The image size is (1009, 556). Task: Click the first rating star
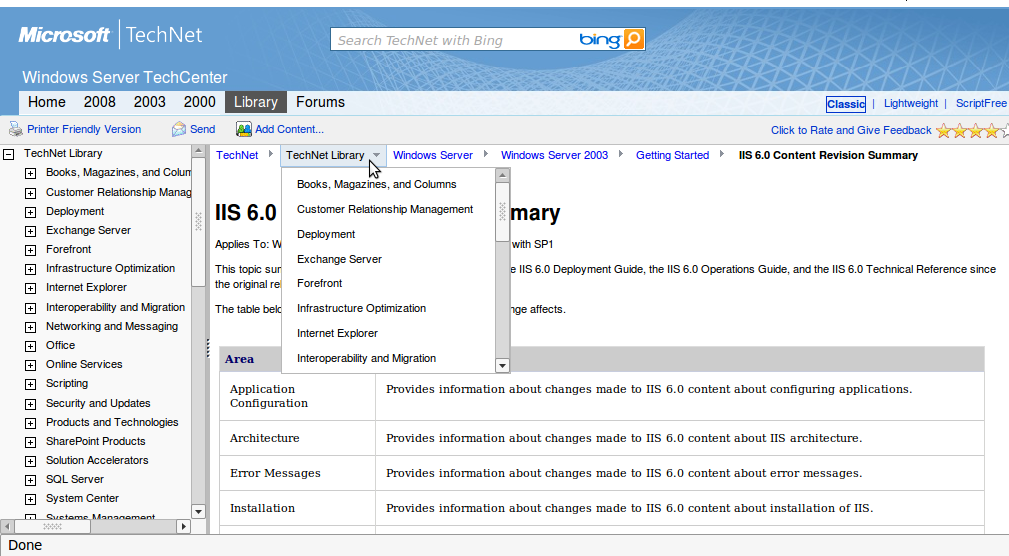coord(943,131)
